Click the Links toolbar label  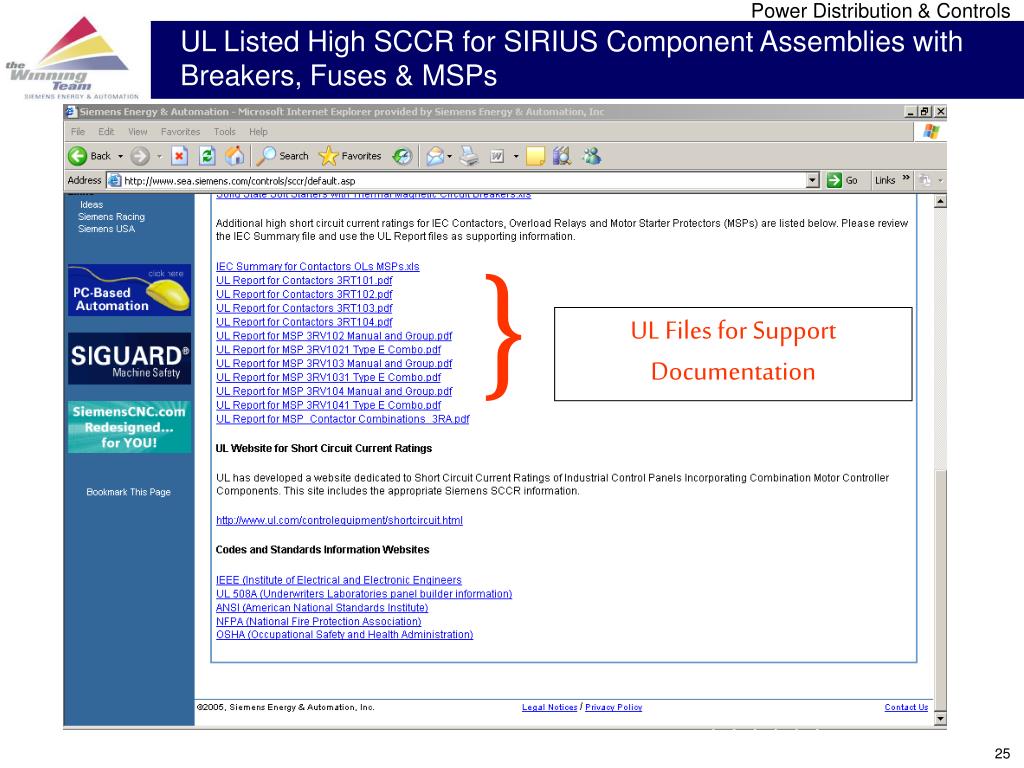(885, 181)
